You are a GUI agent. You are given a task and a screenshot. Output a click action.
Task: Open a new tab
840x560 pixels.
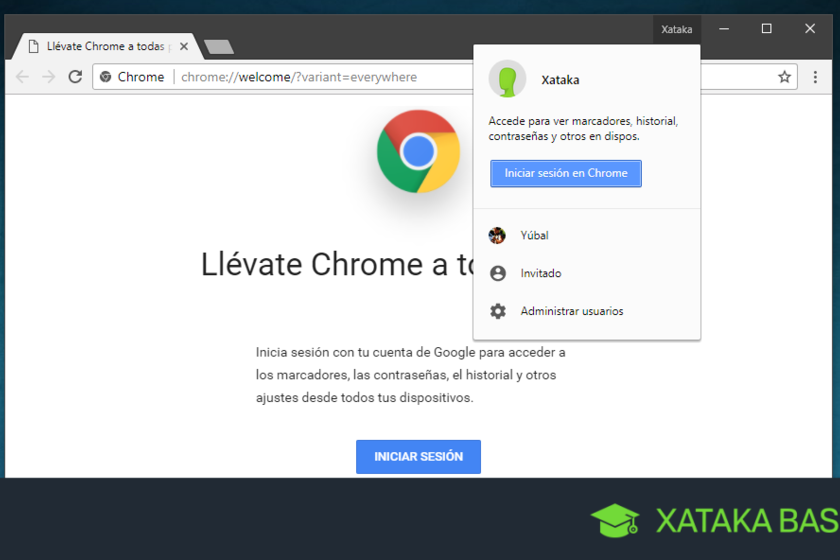pos(219,47)
